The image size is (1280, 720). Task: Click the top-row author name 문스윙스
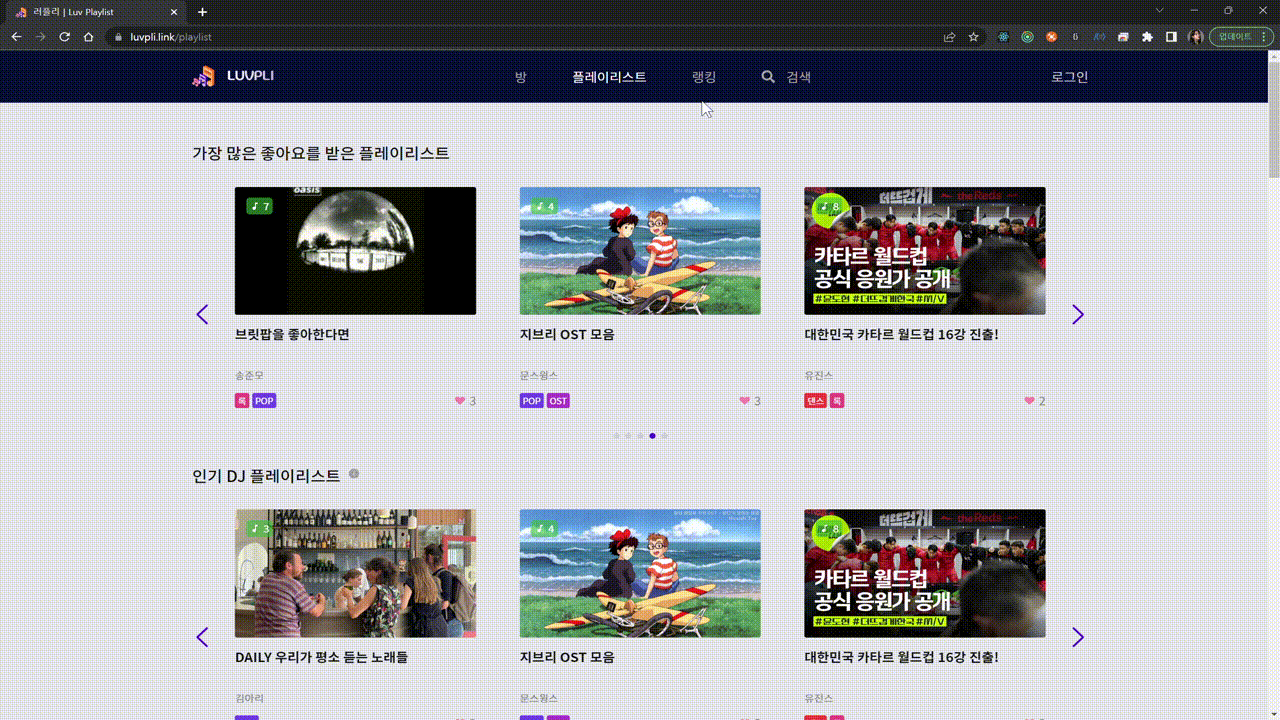pos(539,376)
